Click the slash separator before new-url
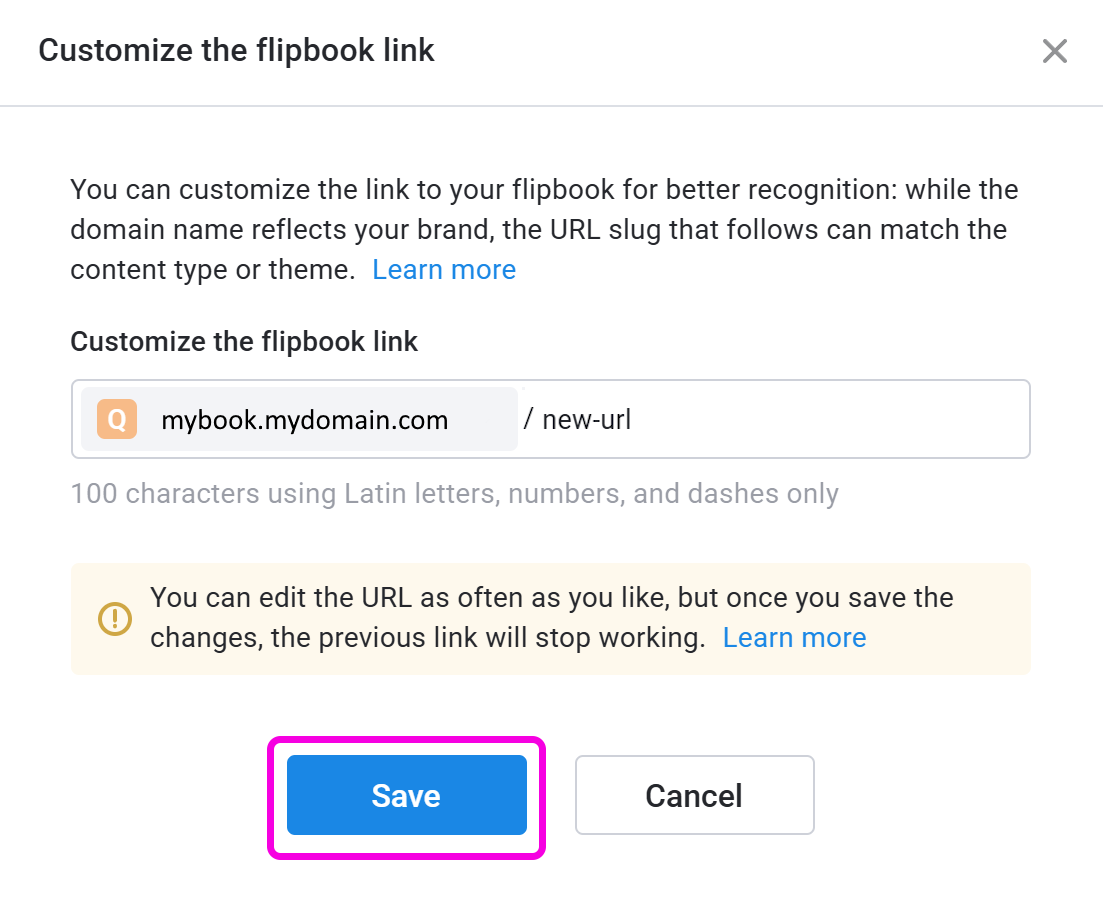 [528, 420]
